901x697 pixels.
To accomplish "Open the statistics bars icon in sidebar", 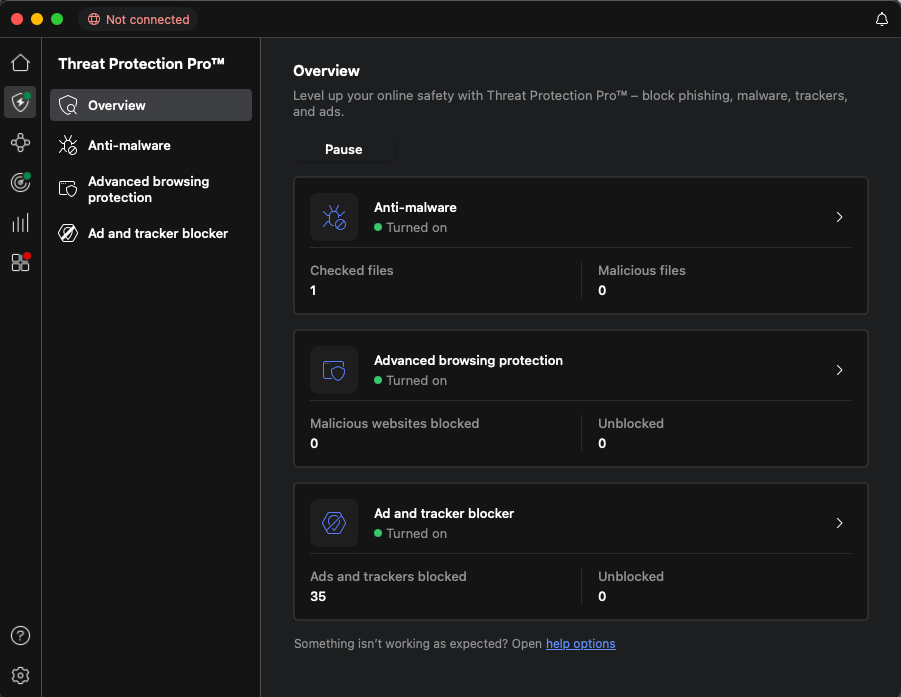I will [20, 223].
